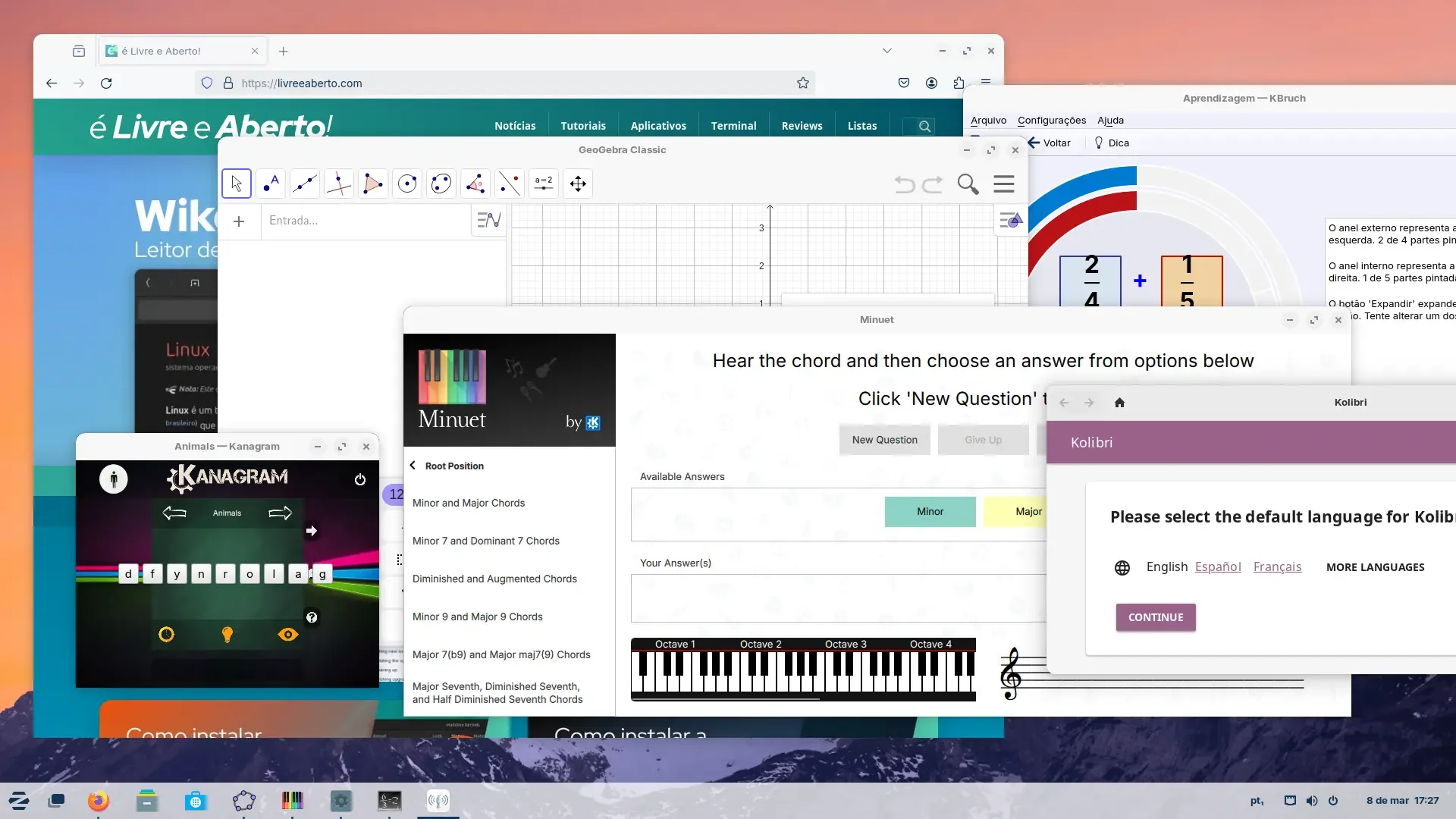
Task: Choose the Polygon tool in GeoGebra
Action: pos(373,184)
